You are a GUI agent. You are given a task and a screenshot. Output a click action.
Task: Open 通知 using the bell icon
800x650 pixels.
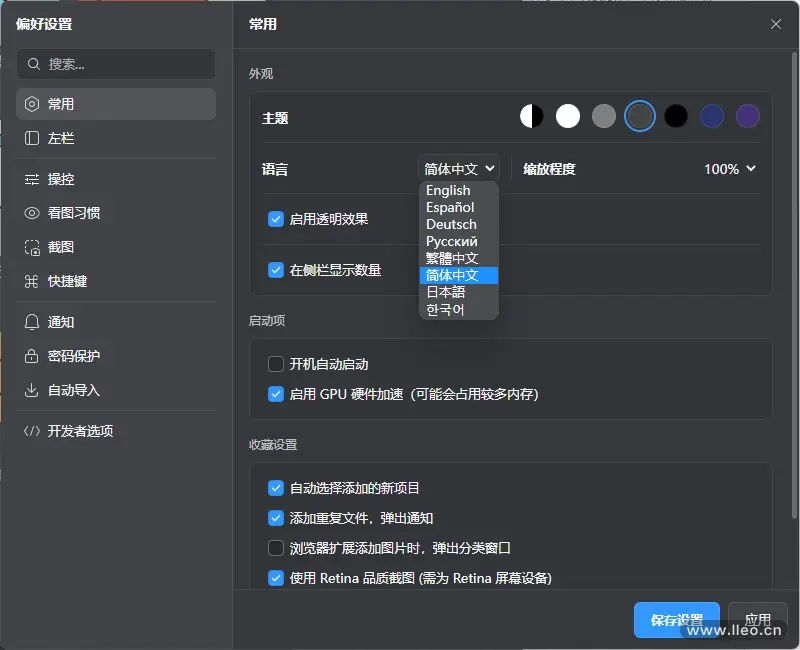(32, 322)
